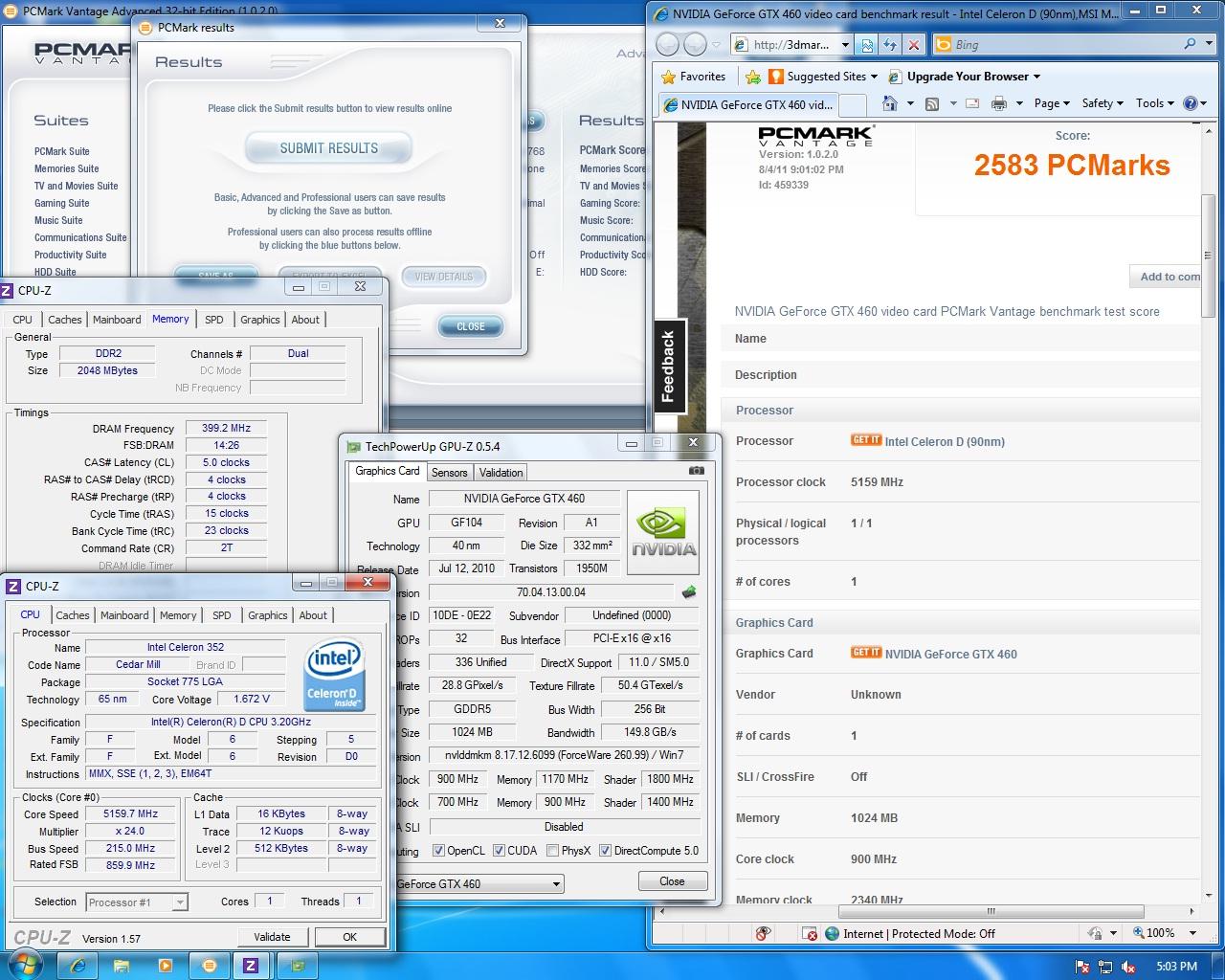Click Close button in GPU-Z
The width and height of the screenshot is (1225, 980).
click(x=672, y=881)
